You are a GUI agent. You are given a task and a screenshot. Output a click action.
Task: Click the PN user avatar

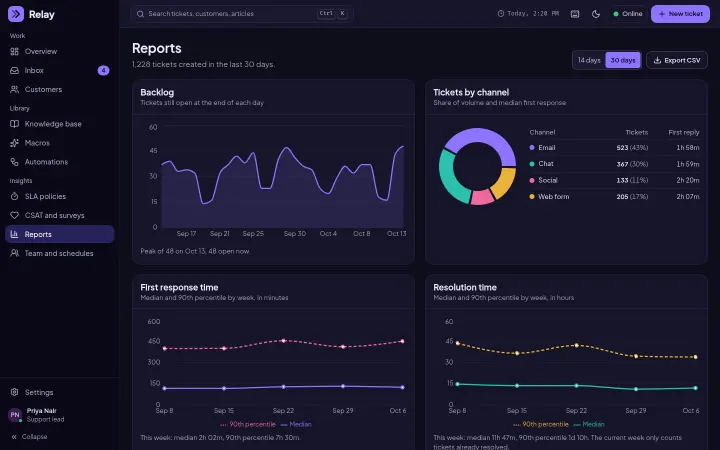pos(15,415)
